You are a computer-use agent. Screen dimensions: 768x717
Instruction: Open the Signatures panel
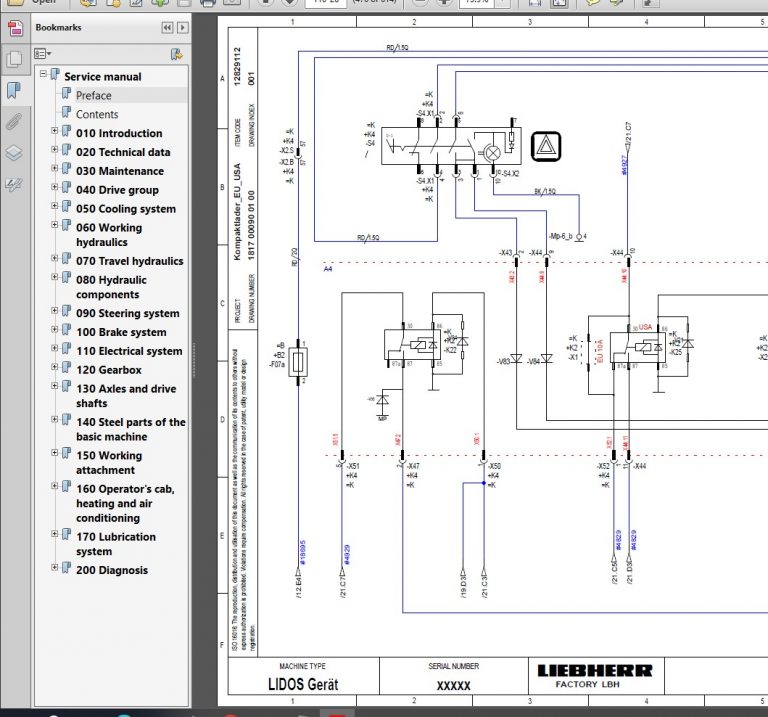point(13,185)
